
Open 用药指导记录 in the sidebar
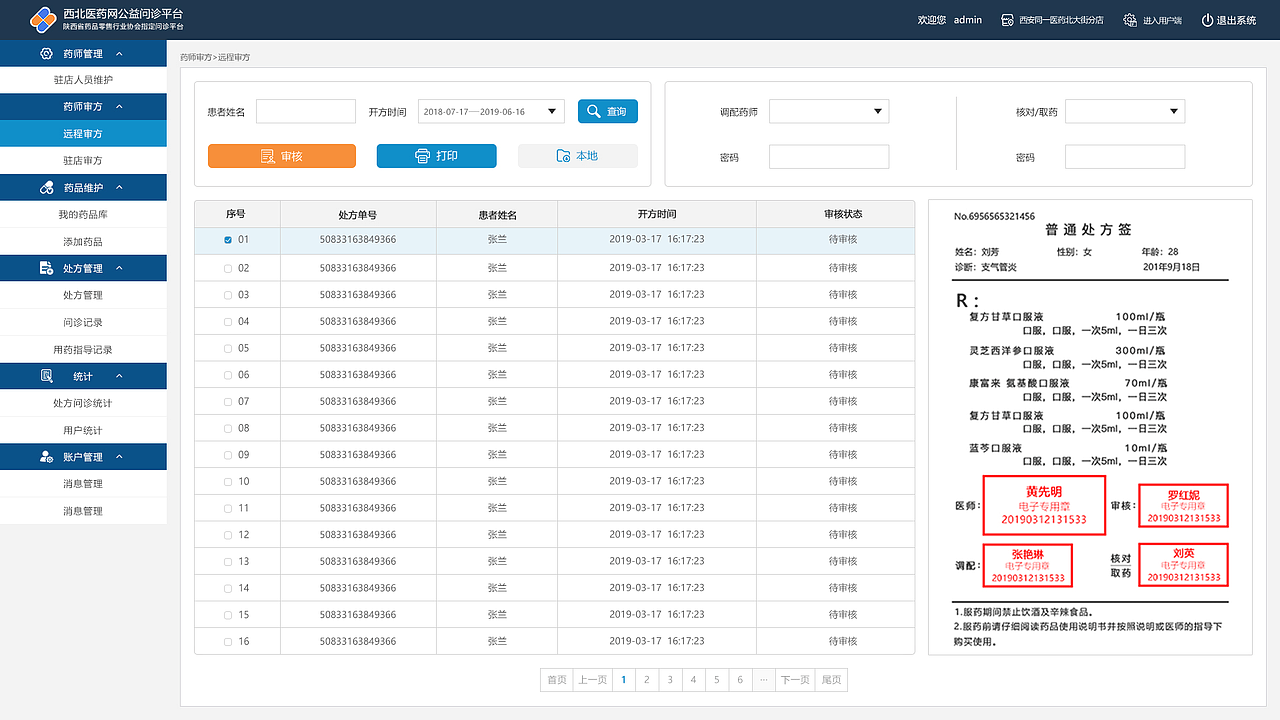coord(83,350)
